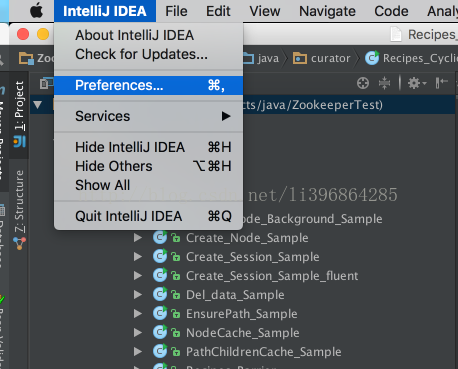This screenshot has height=369, width=458.
Task: Click the Collapse All icon in Project panel
Action: point(384,83)
